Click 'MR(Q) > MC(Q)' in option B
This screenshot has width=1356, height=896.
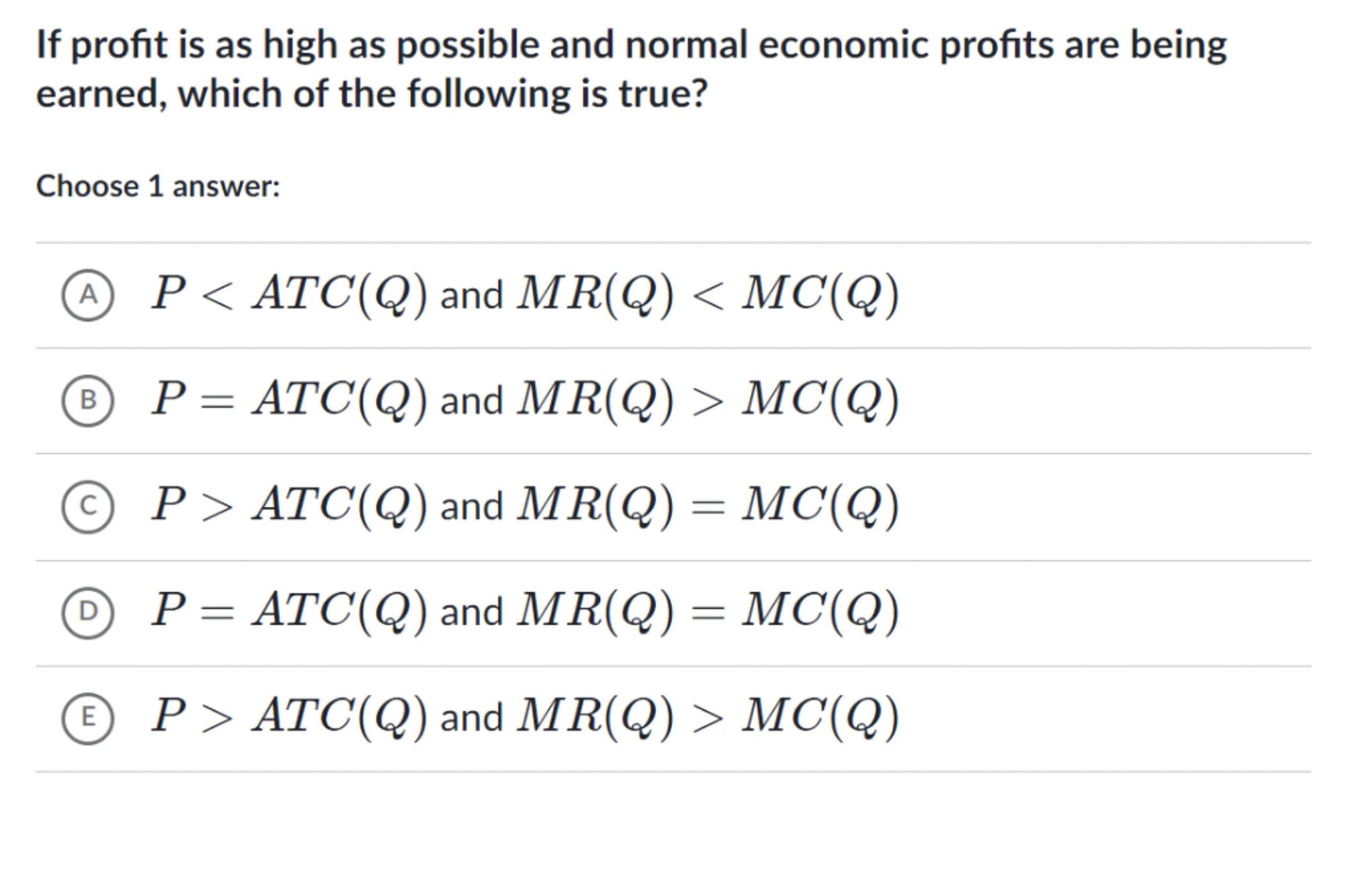(708, 400)
